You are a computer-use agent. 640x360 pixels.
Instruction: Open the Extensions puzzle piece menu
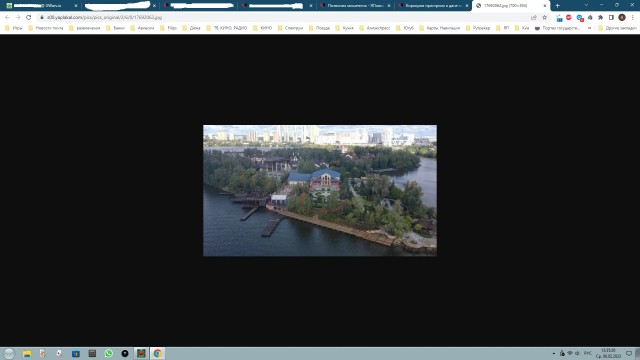point(600,18)
